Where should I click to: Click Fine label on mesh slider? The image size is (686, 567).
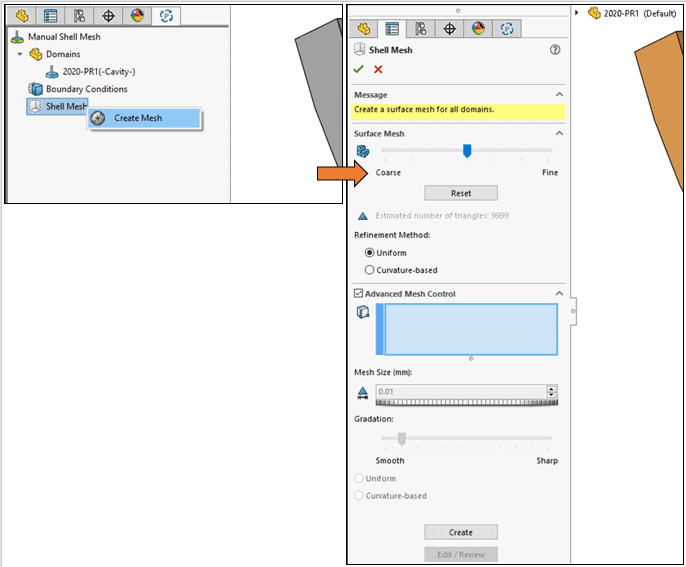[550, 172]
